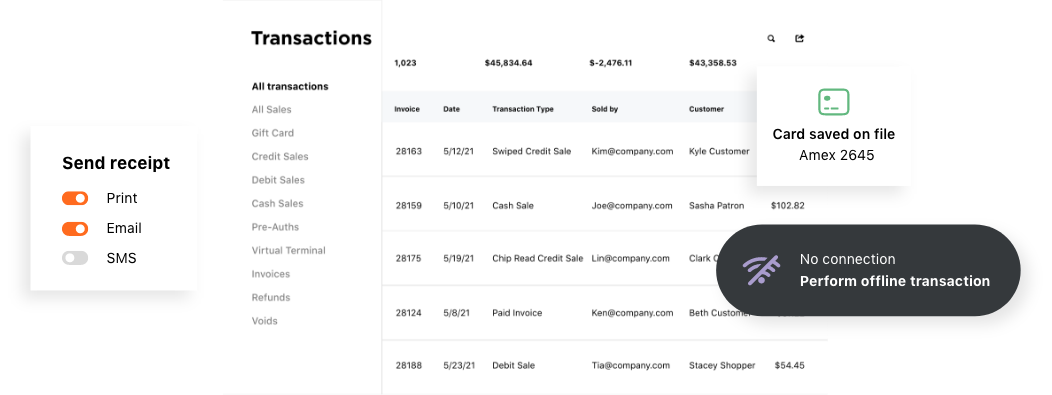Select All transactions in sidebar
The width and height of the screenshot is (1052, 395).
tap(290, 87)
